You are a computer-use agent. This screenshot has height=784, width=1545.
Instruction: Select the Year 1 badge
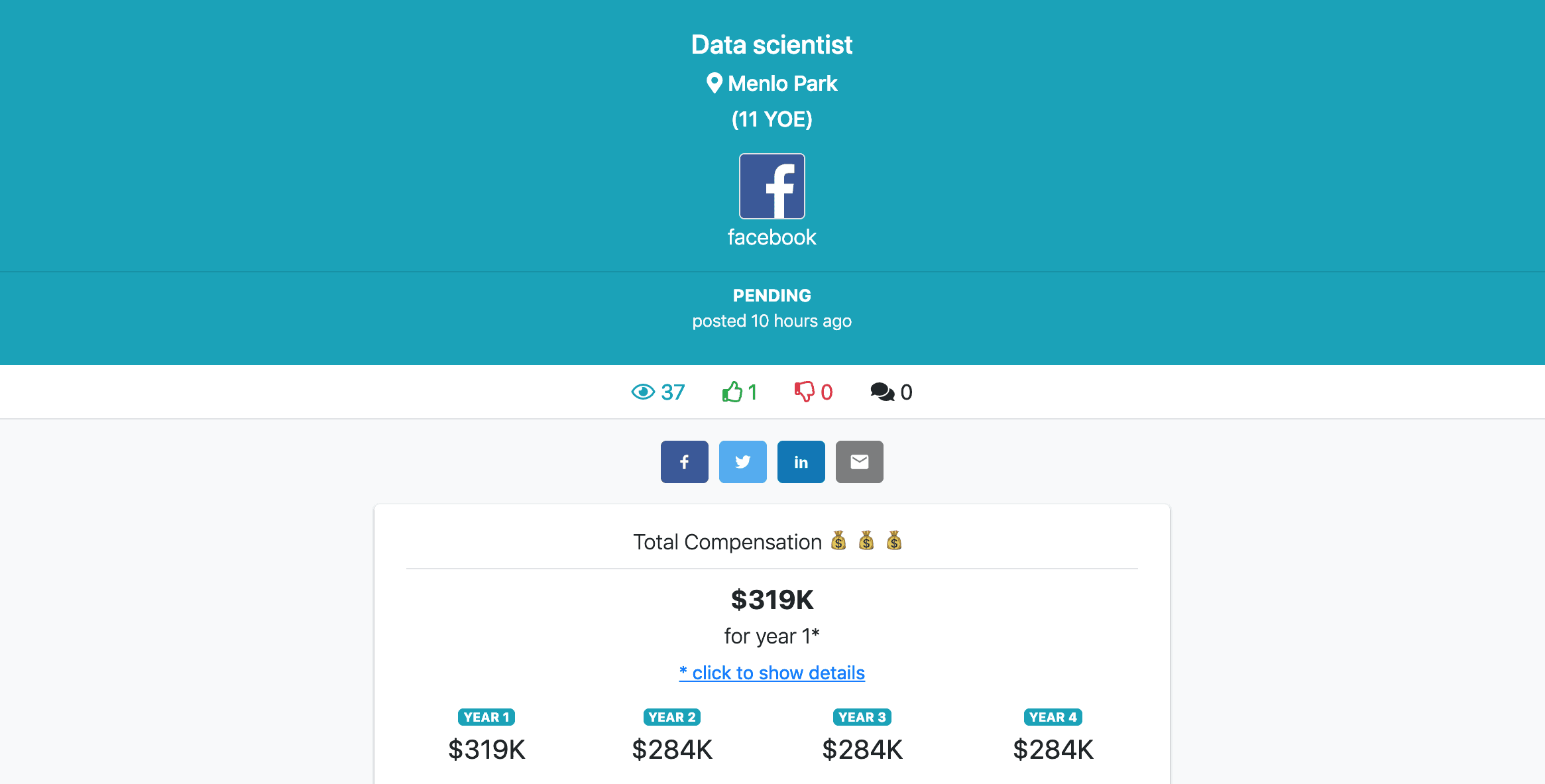click(486, 717)
